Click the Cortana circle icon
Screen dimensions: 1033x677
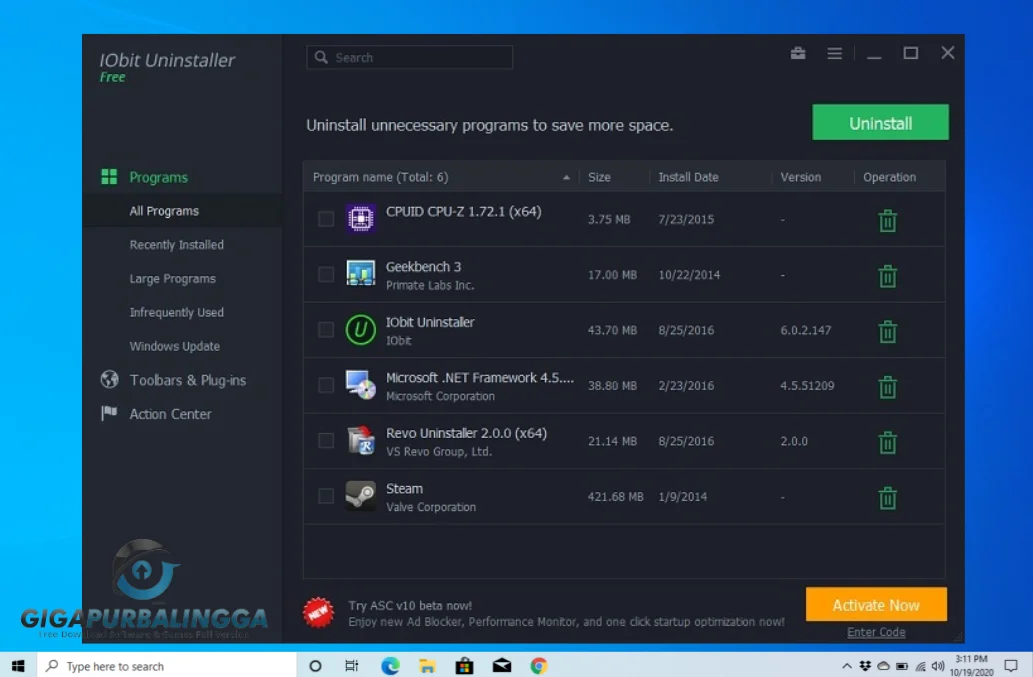315,666
